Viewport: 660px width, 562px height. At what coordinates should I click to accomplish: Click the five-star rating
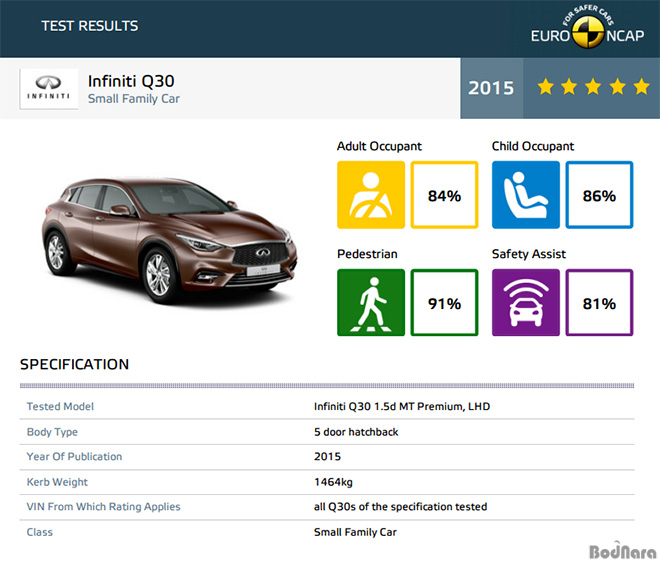[593, 87]
